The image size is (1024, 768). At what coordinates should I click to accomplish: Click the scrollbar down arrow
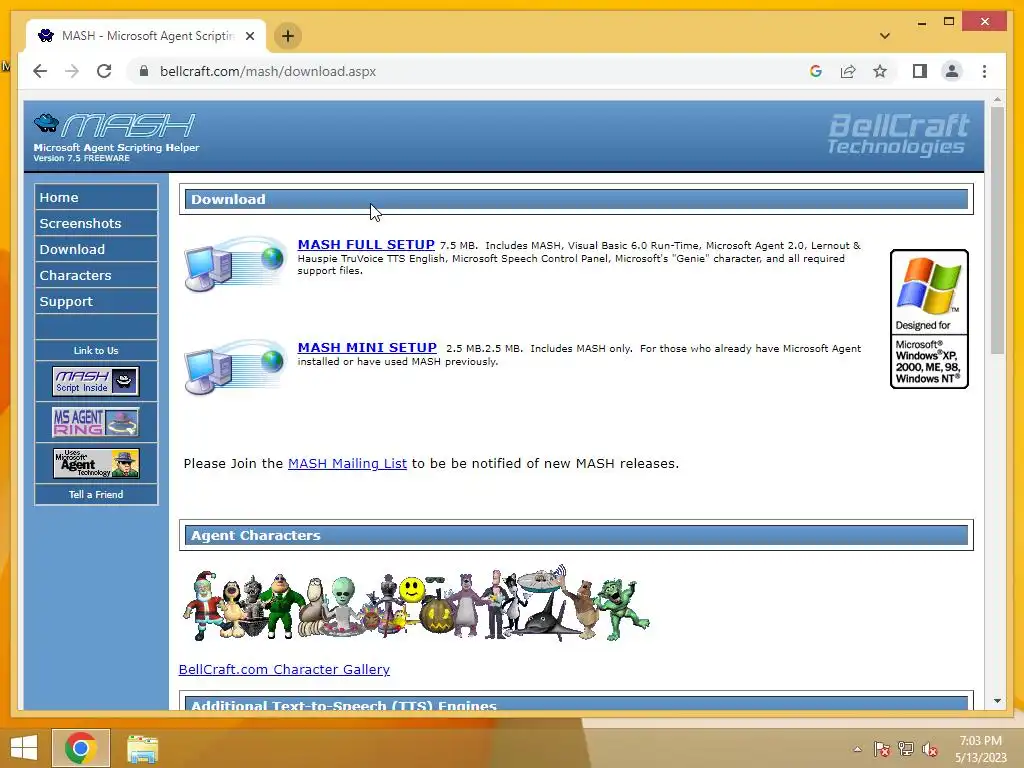click(x=997, y=701)
